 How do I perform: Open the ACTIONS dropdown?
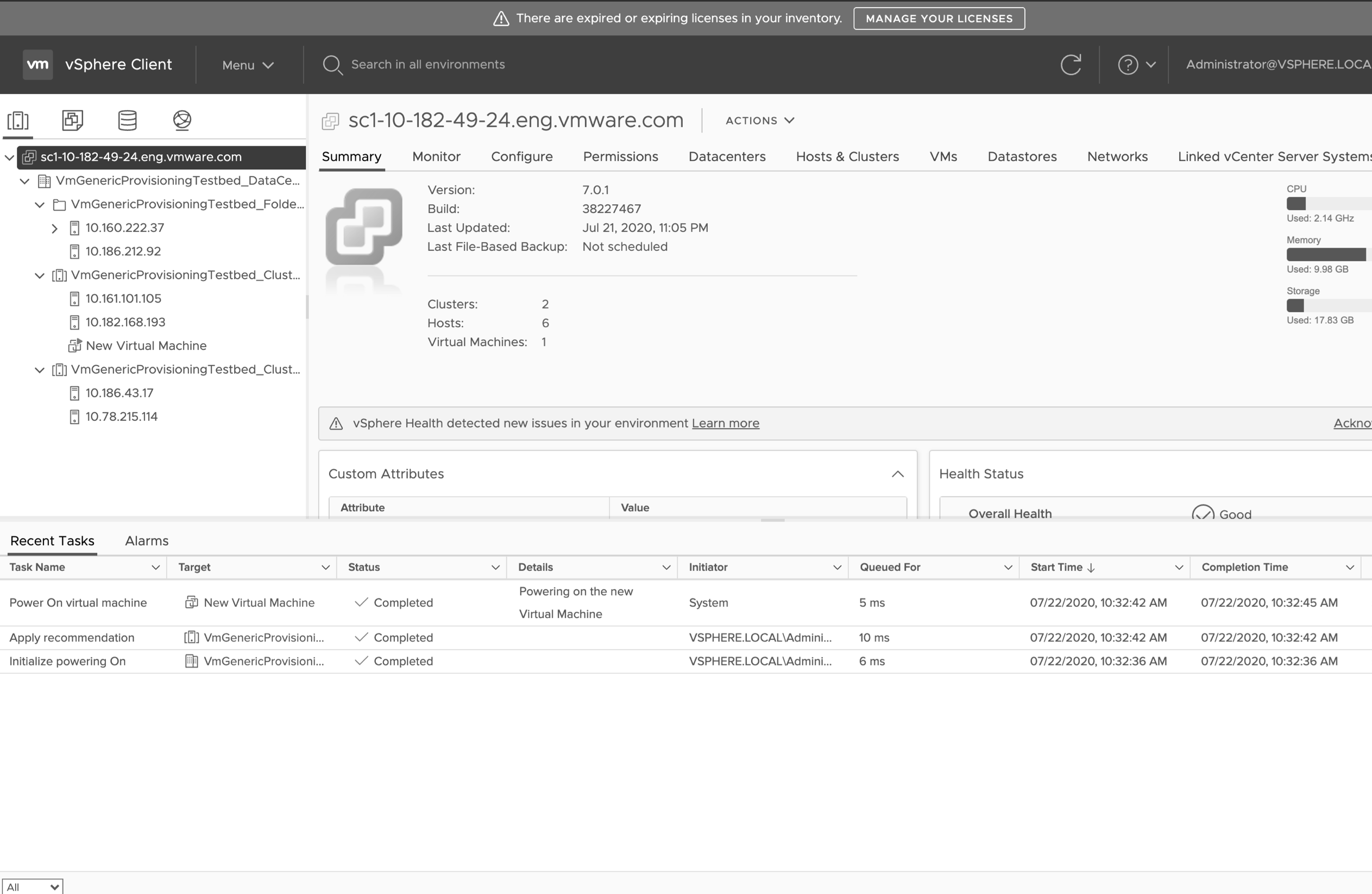pyautogui.click(x=760, y=121)
